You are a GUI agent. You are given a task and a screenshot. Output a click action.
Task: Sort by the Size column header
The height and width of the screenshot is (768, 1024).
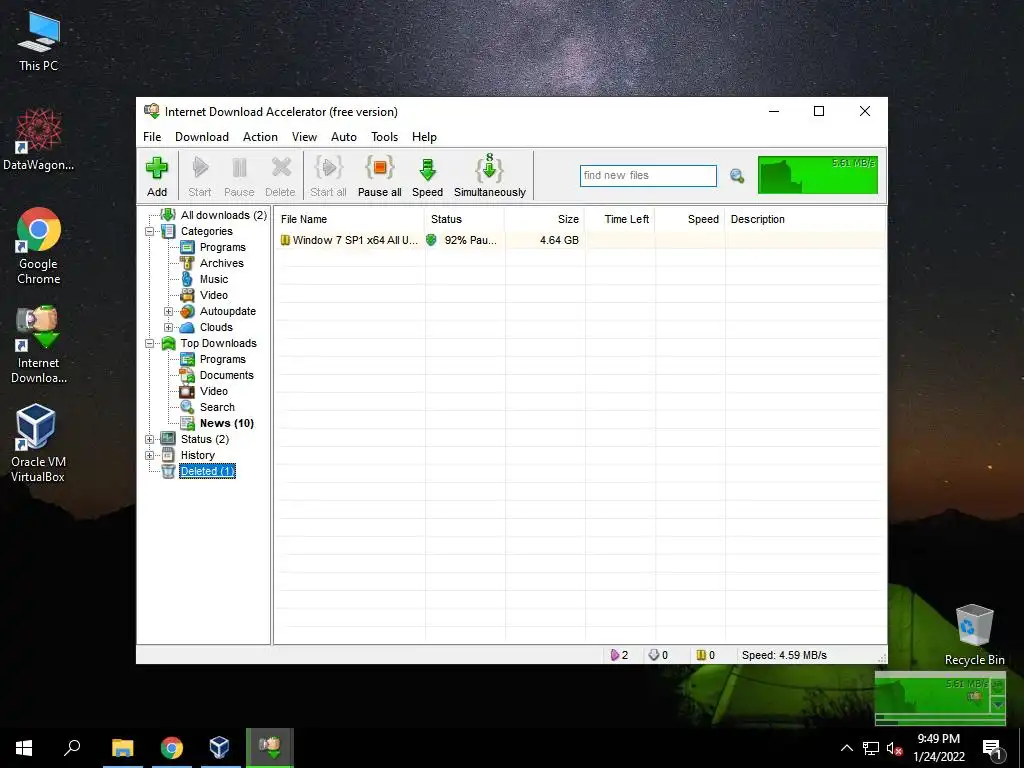point(545,219)
